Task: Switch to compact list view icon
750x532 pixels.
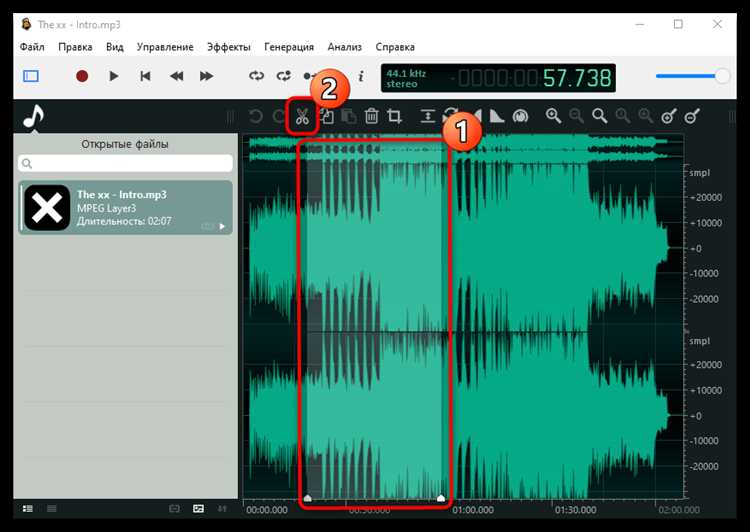Action: (52, 509)
